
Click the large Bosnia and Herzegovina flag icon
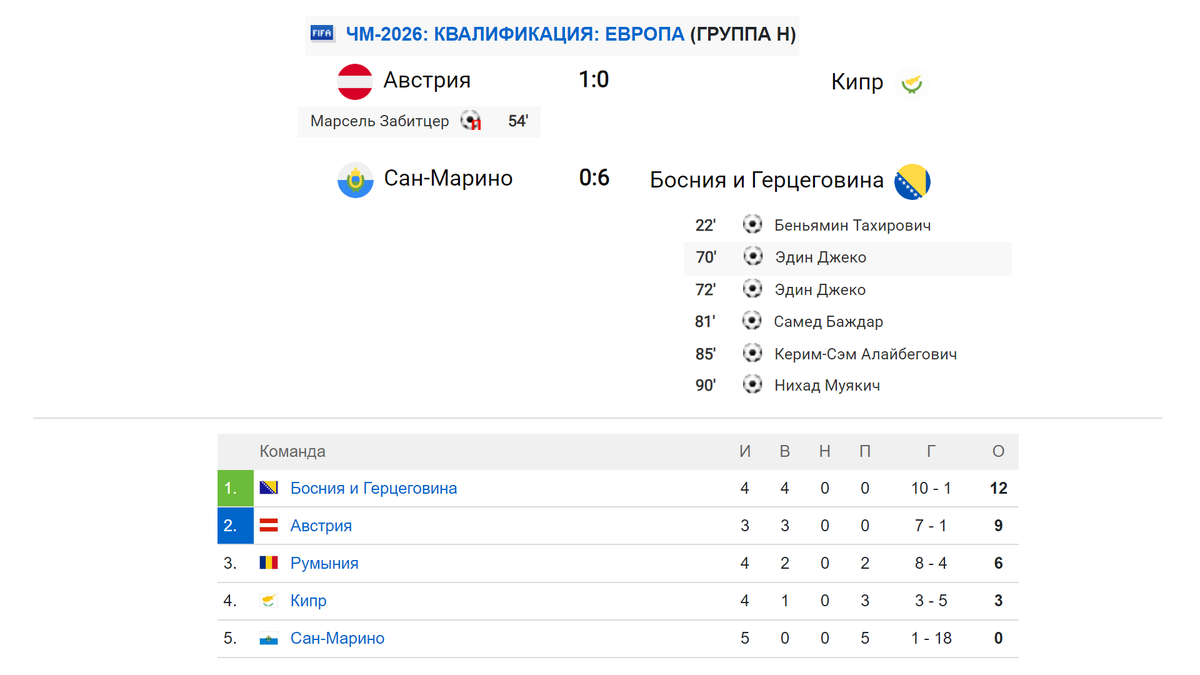pyautogui.click(x=913, y=181)
